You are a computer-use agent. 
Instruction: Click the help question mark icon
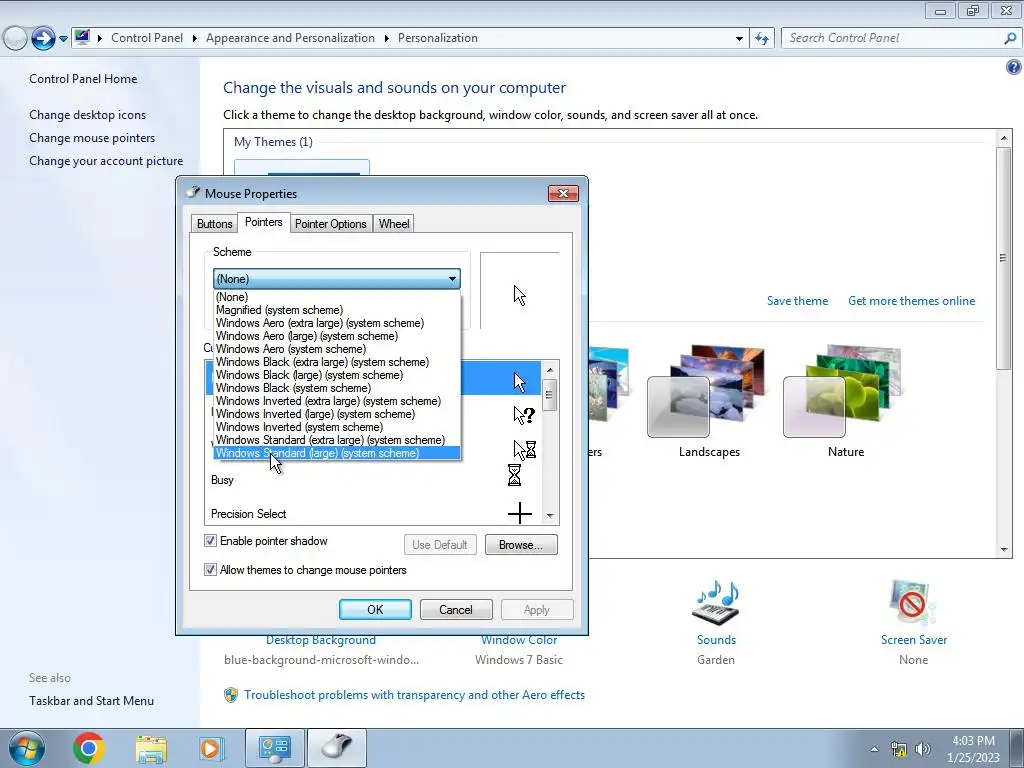pyautogui.click(x=1013, y=67)
